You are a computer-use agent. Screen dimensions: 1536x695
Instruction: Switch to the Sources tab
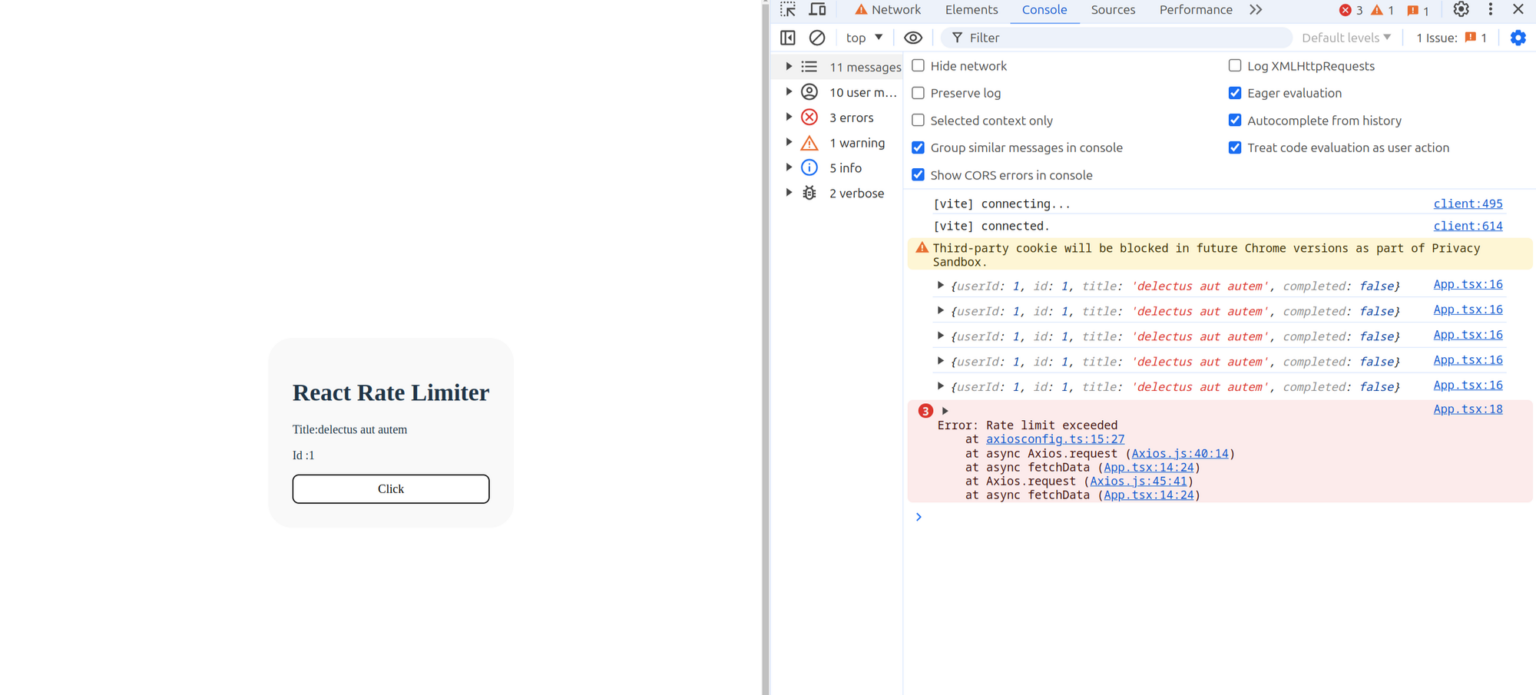tap(1112, 9)
